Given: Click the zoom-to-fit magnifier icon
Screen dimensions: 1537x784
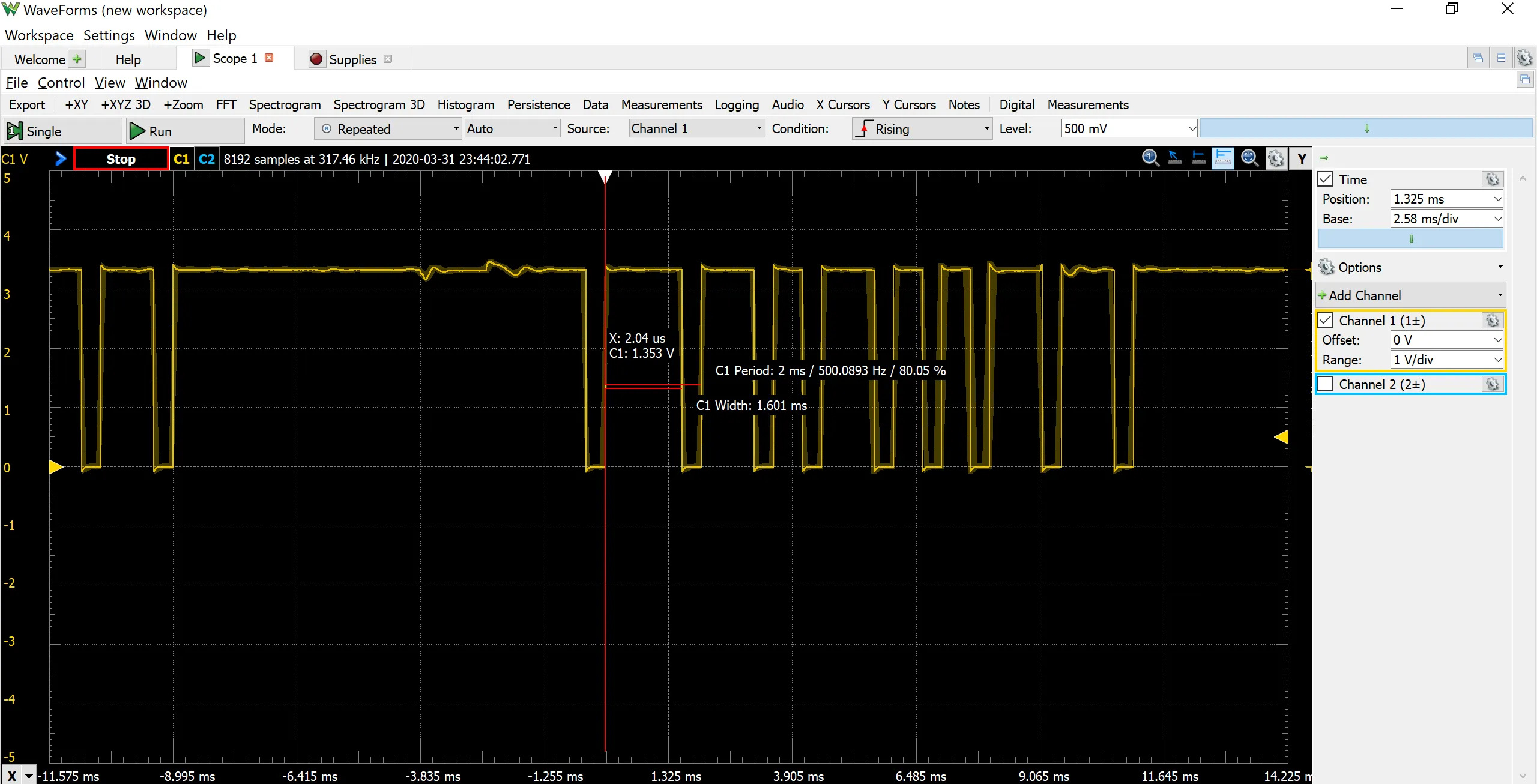Looking at the screenshot, I should (1249, 158).
